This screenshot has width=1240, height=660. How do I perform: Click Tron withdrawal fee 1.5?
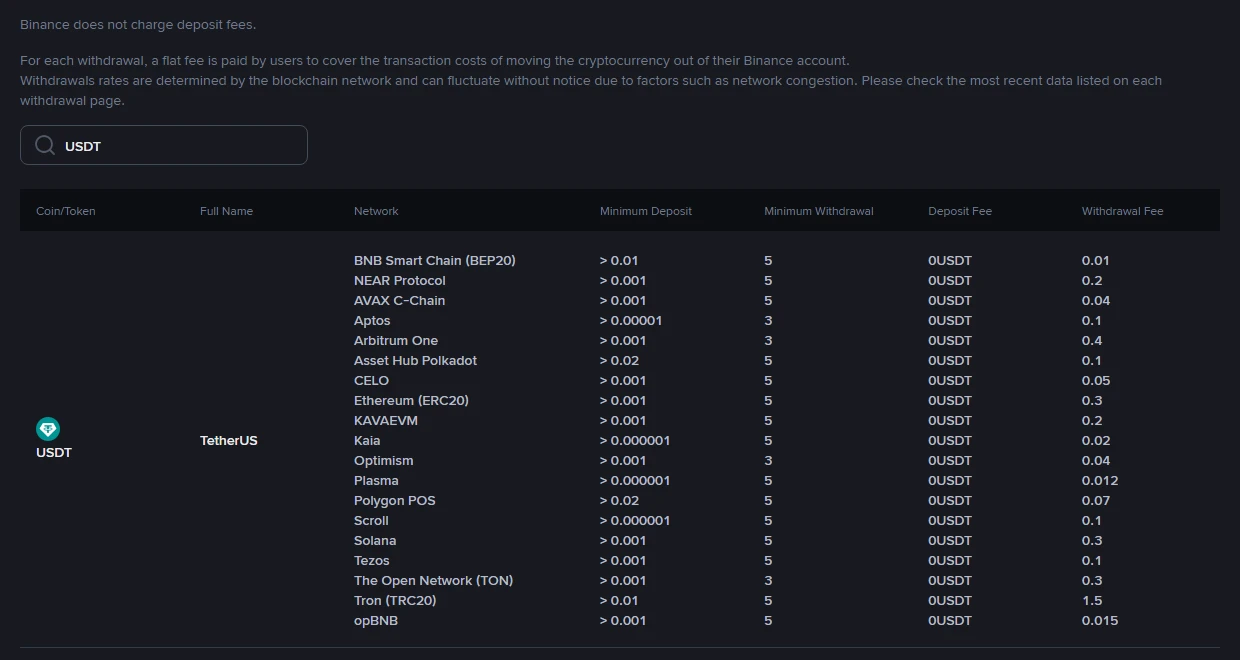click(x=1092, y=601)
